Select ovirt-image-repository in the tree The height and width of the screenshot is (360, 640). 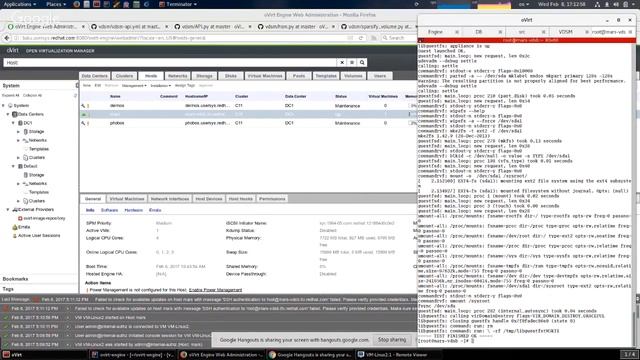click(44, 218)
